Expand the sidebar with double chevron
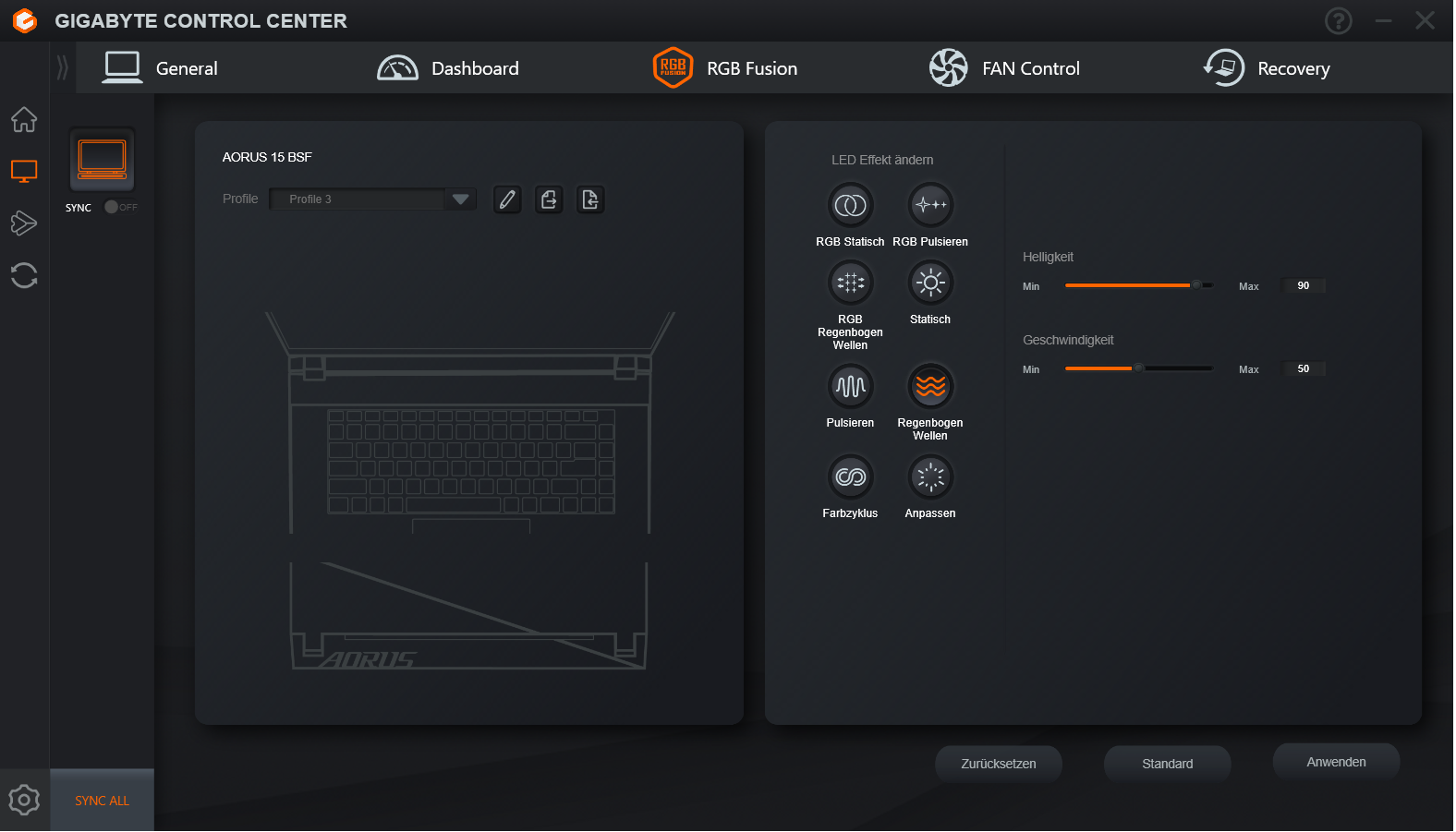This screenshot has width=1456, height=832. (62, 67)
